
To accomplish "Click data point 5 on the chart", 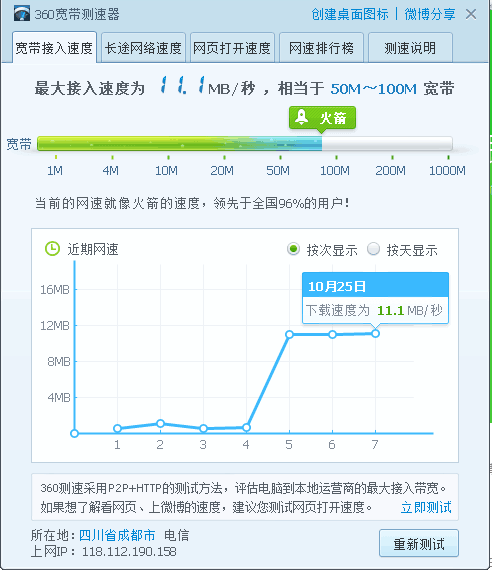I will (289, 334).
